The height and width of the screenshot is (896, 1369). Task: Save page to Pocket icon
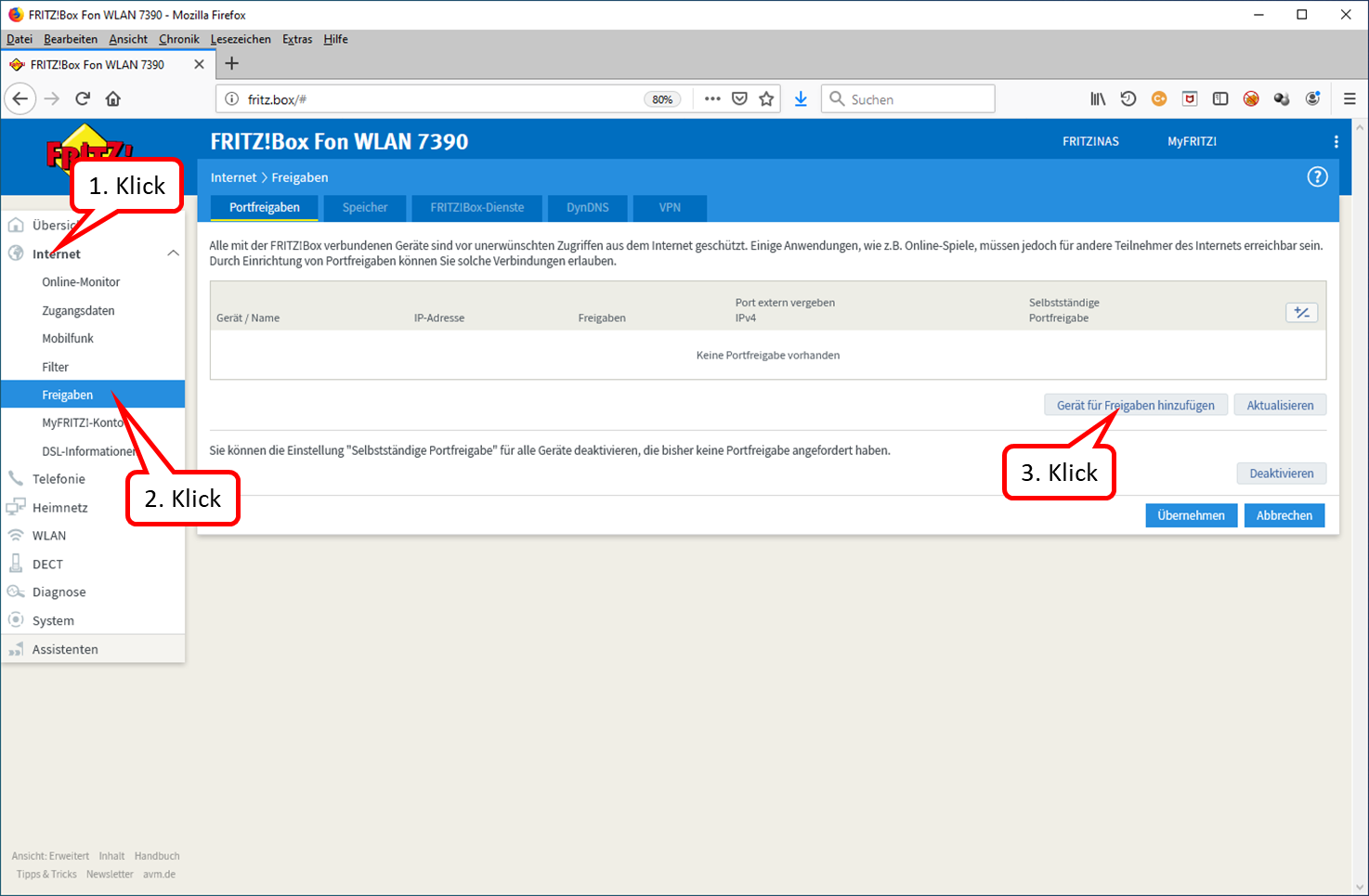739,98
